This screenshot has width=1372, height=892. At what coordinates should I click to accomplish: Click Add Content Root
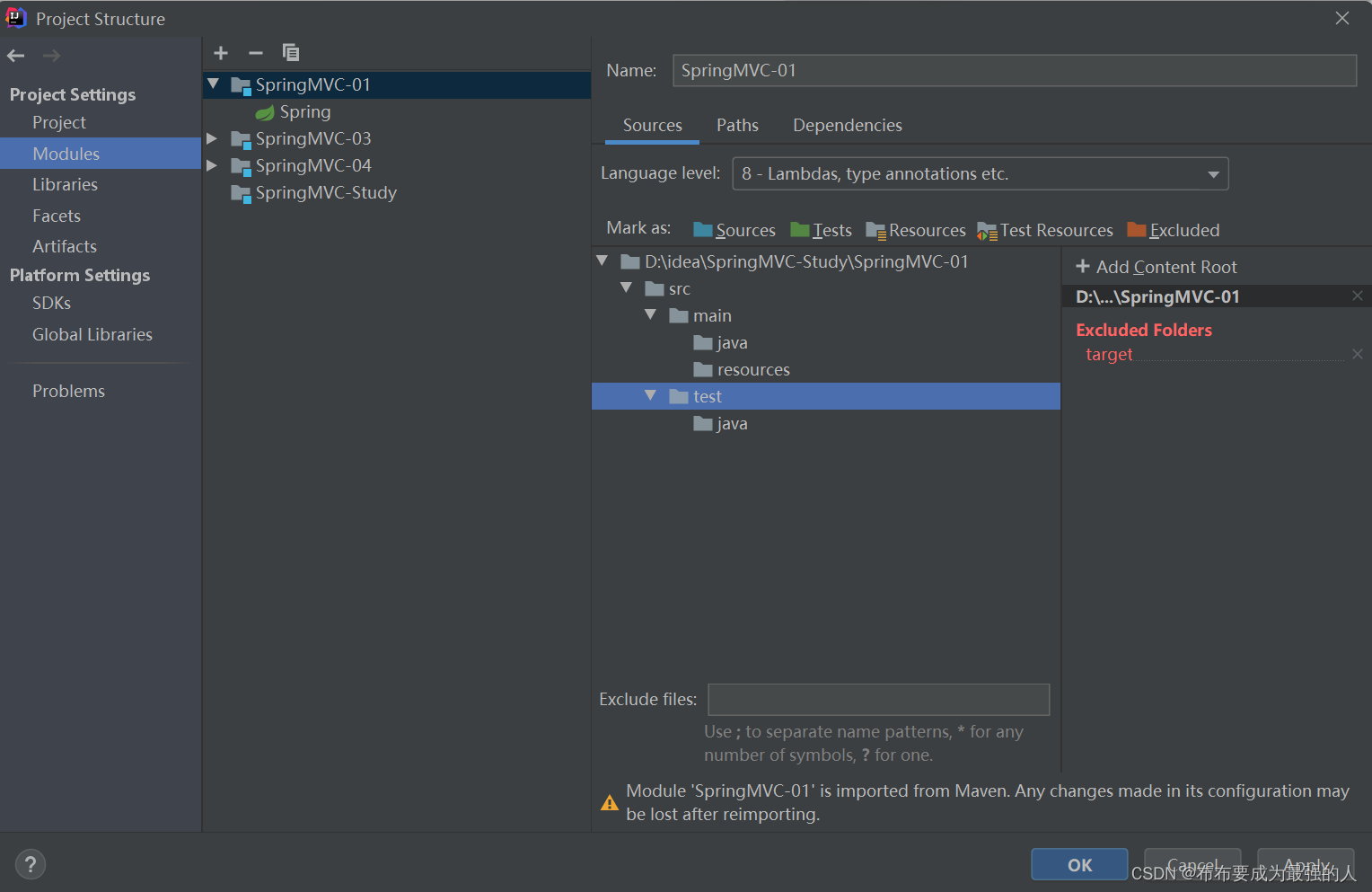click(x=1157, y=267)
